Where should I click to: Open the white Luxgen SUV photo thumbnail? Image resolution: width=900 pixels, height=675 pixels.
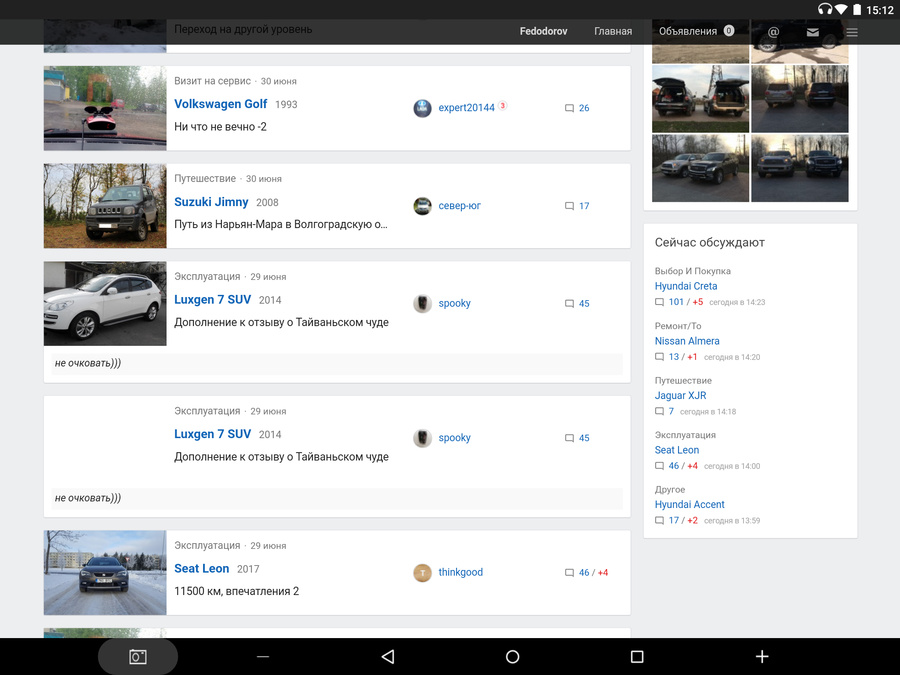105,304
